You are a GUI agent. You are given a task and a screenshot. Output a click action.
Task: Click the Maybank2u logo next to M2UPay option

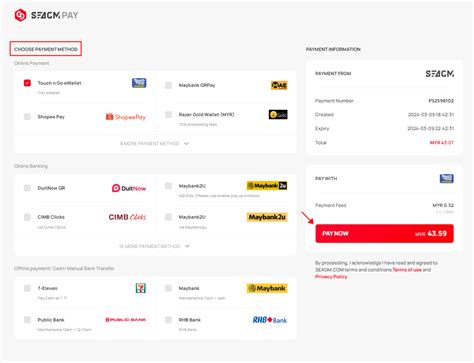267,186
